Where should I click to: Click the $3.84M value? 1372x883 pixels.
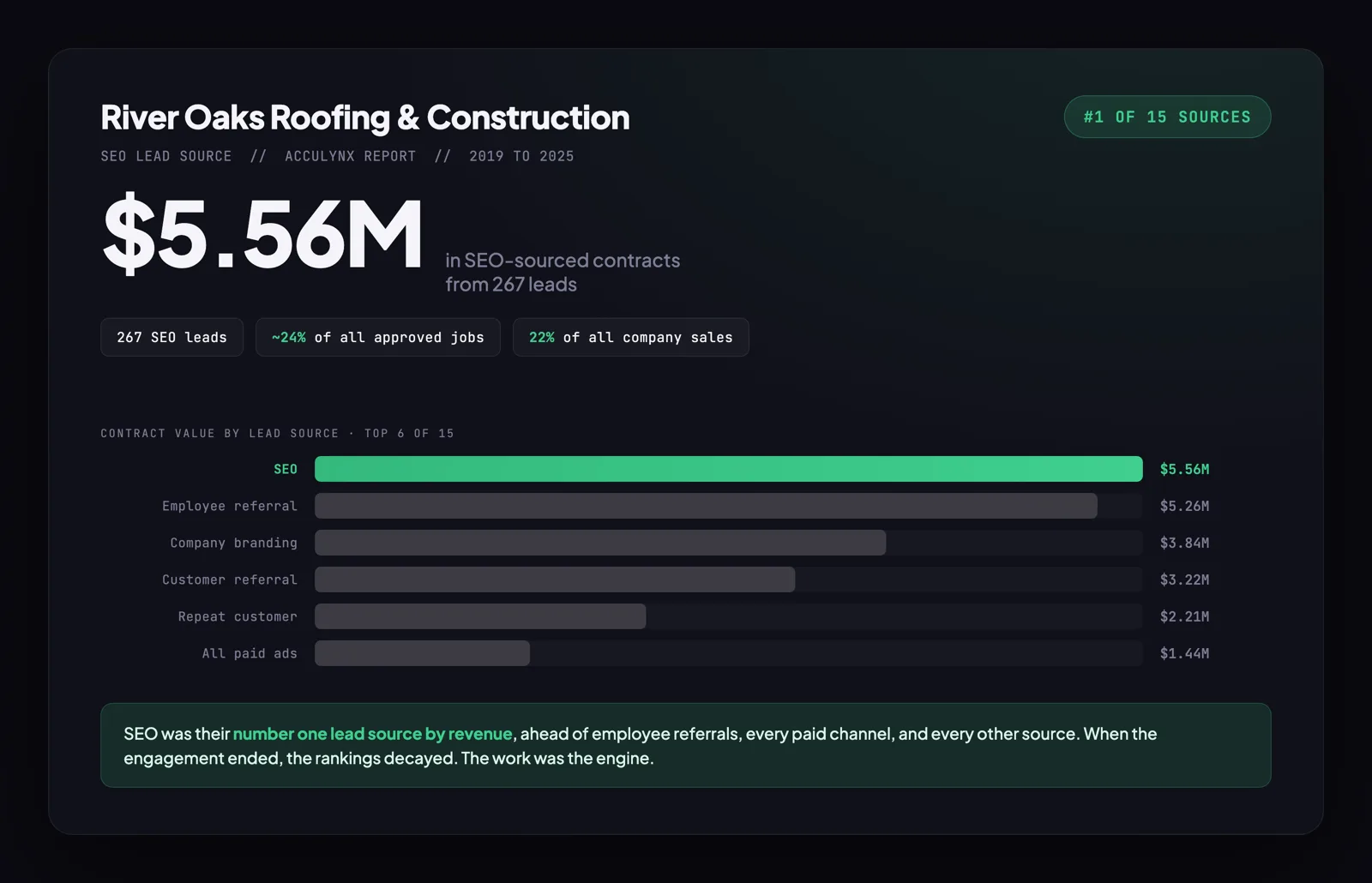click(x=1184, y=544)
